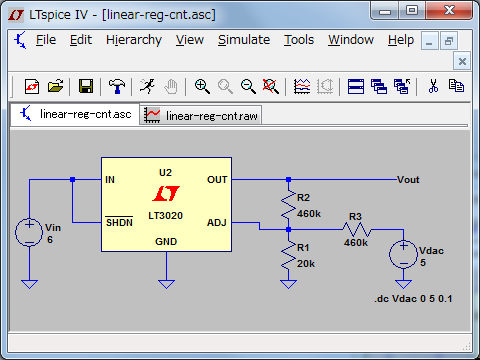This screenshot has height=360, width=480.
Task: Open the File menu
Action: [46, 40]
